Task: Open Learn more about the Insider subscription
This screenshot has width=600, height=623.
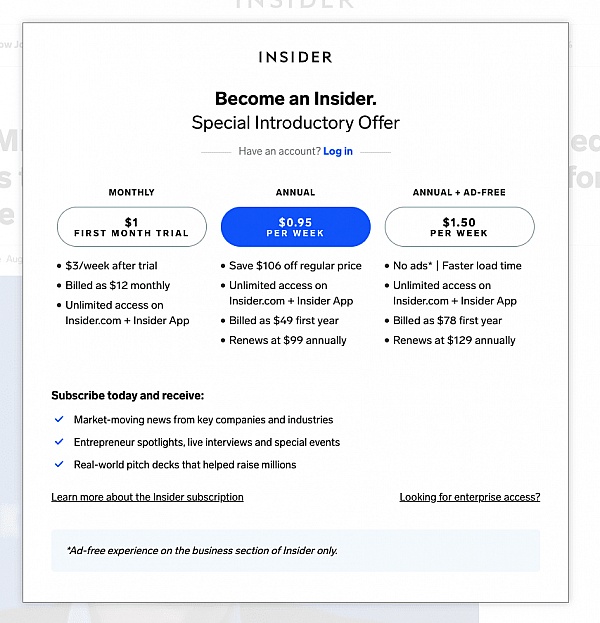Action: (x=147, y=497)
